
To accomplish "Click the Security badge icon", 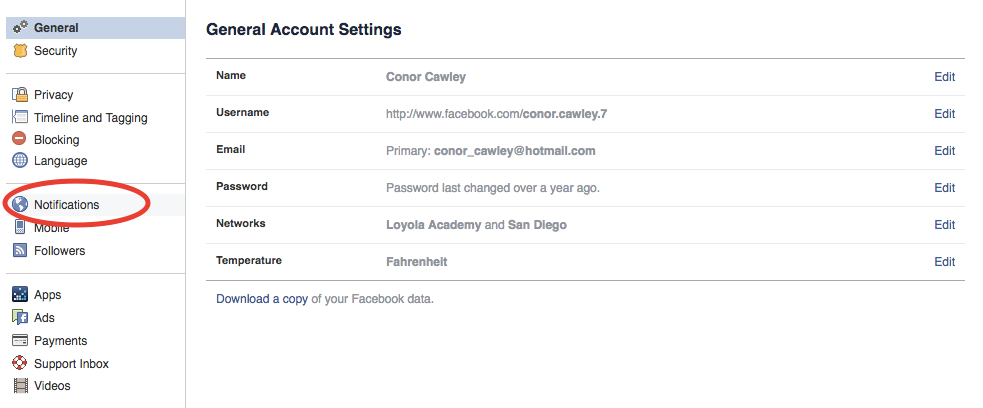I will pos(20,51).
